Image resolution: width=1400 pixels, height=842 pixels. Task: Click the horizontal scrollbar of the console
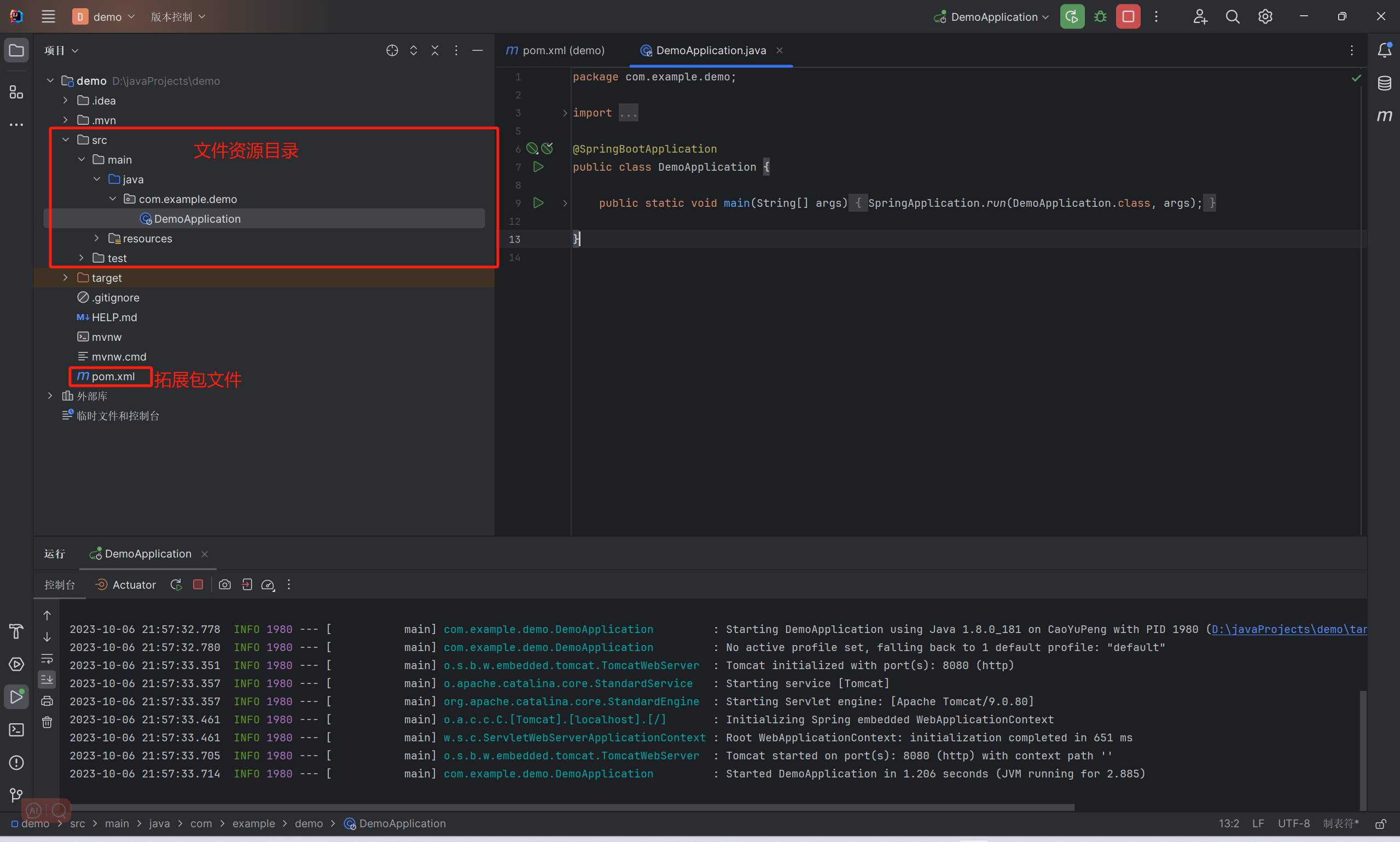567,807
